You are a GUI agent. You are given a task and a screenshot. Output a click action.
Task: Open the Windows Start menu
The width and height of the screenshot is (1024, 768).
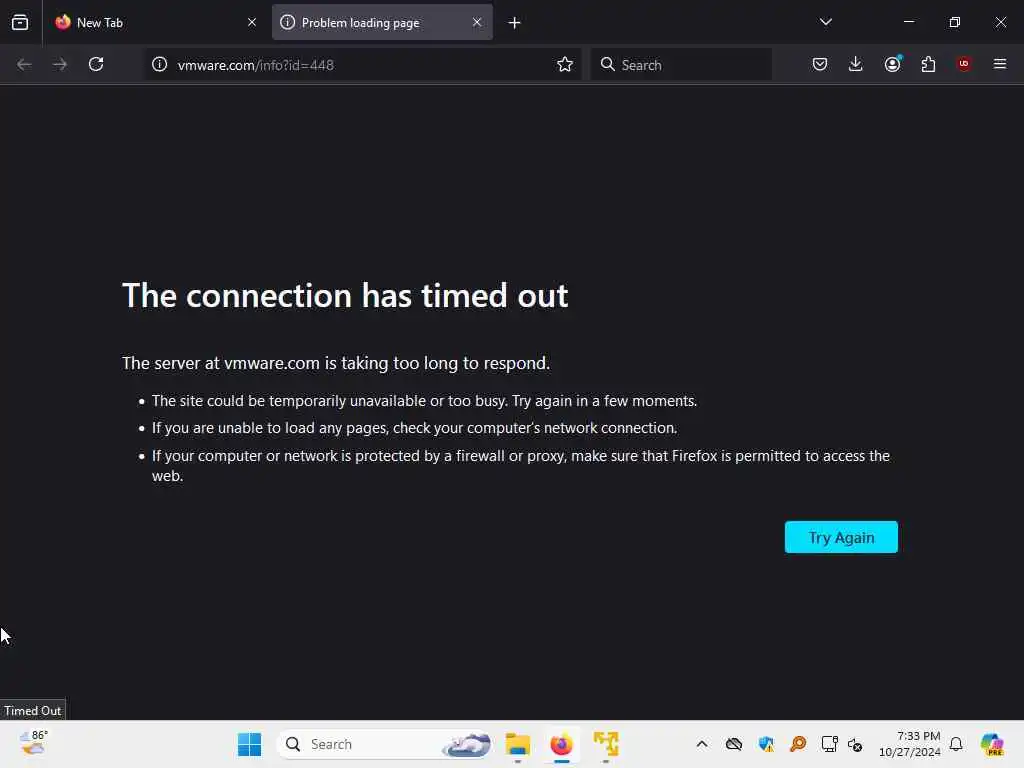coord(249,744)
